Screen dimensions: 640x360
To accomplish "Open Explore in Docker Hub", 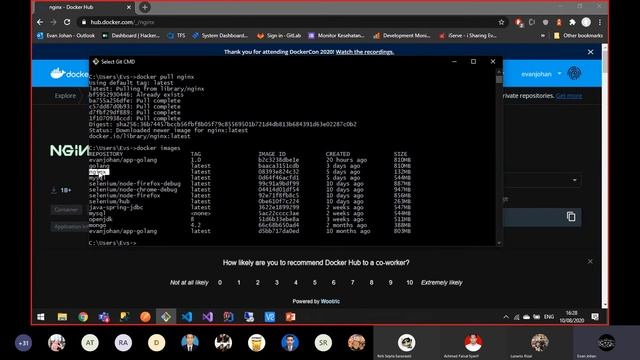I will point(65,96).
